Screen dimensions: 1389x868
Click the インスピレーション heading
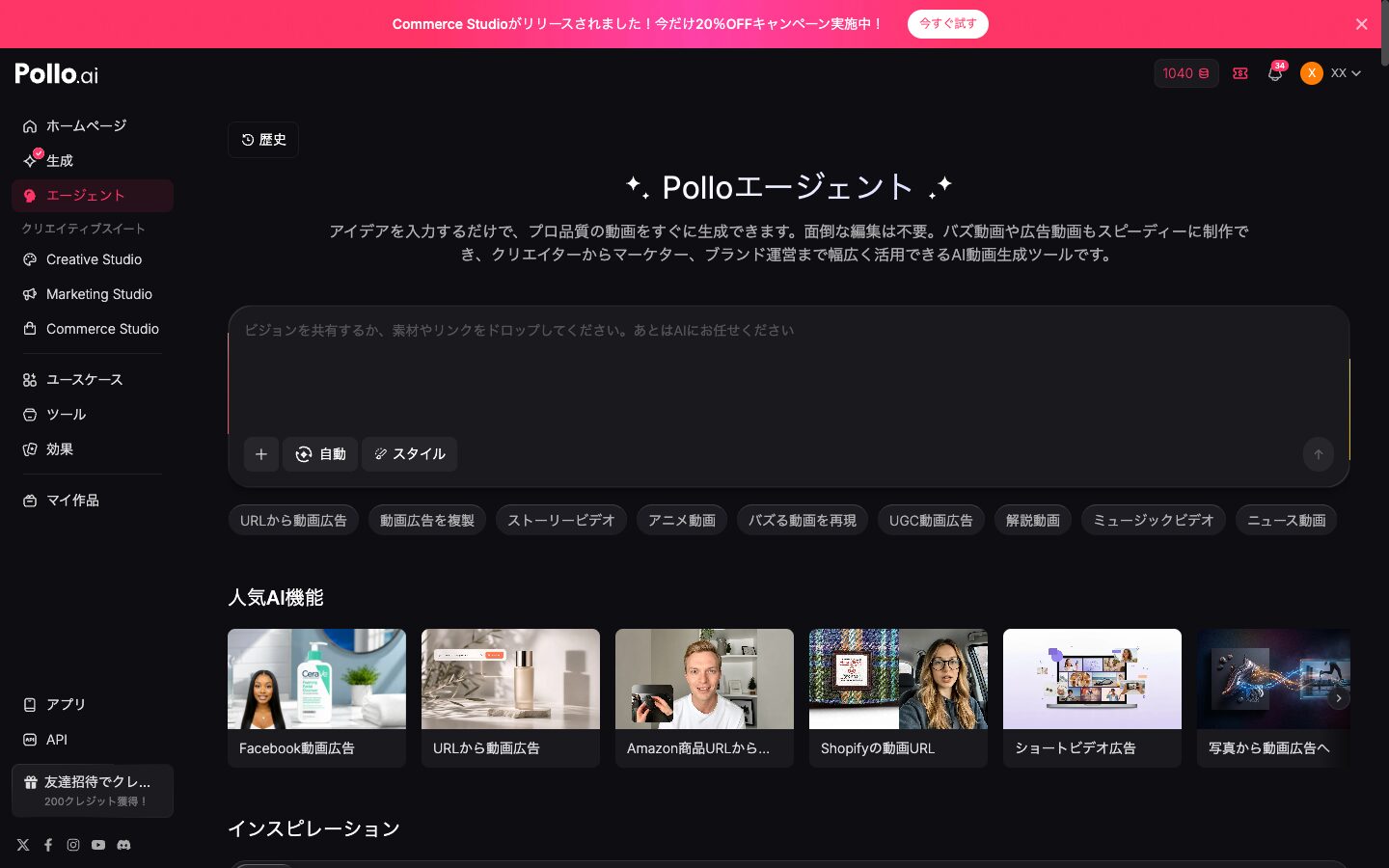click(x=313, y=829)
